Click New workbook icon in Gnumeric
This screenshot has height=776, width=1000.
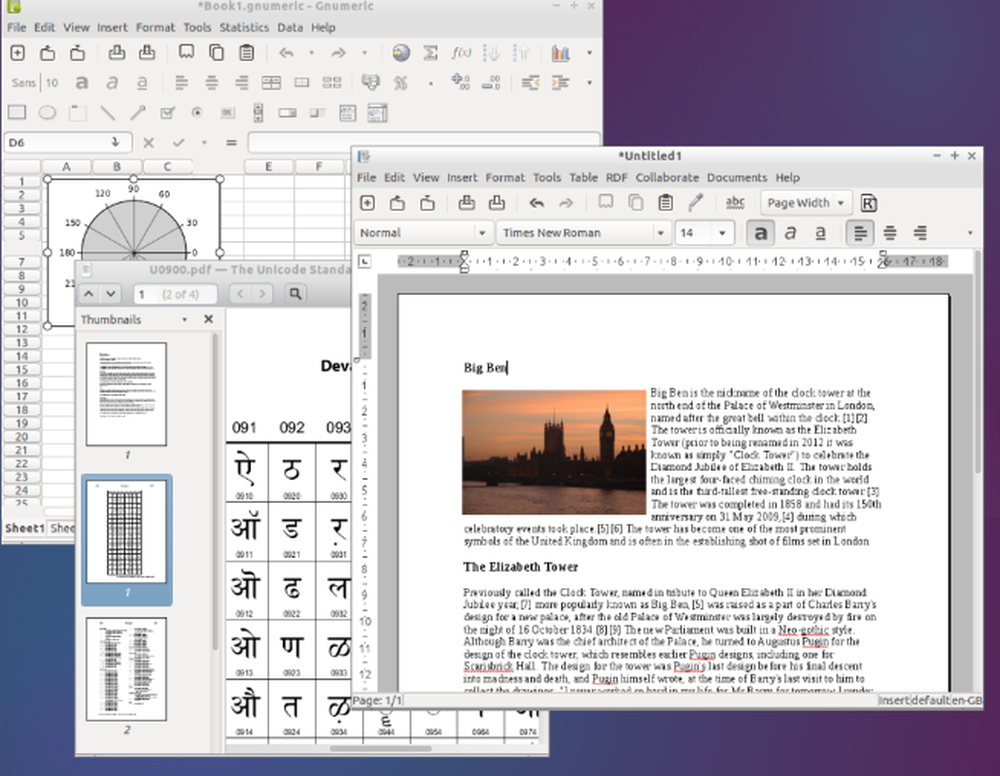[x=18, y=53]
